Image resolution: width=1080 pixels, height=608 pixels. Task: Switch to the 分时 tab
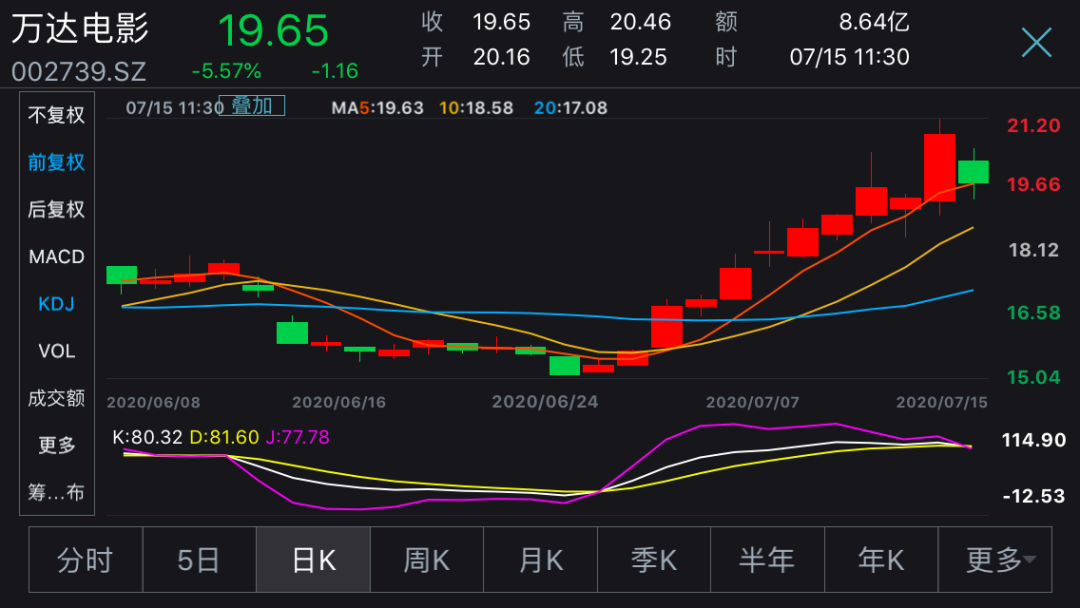(x=85, y=560)
